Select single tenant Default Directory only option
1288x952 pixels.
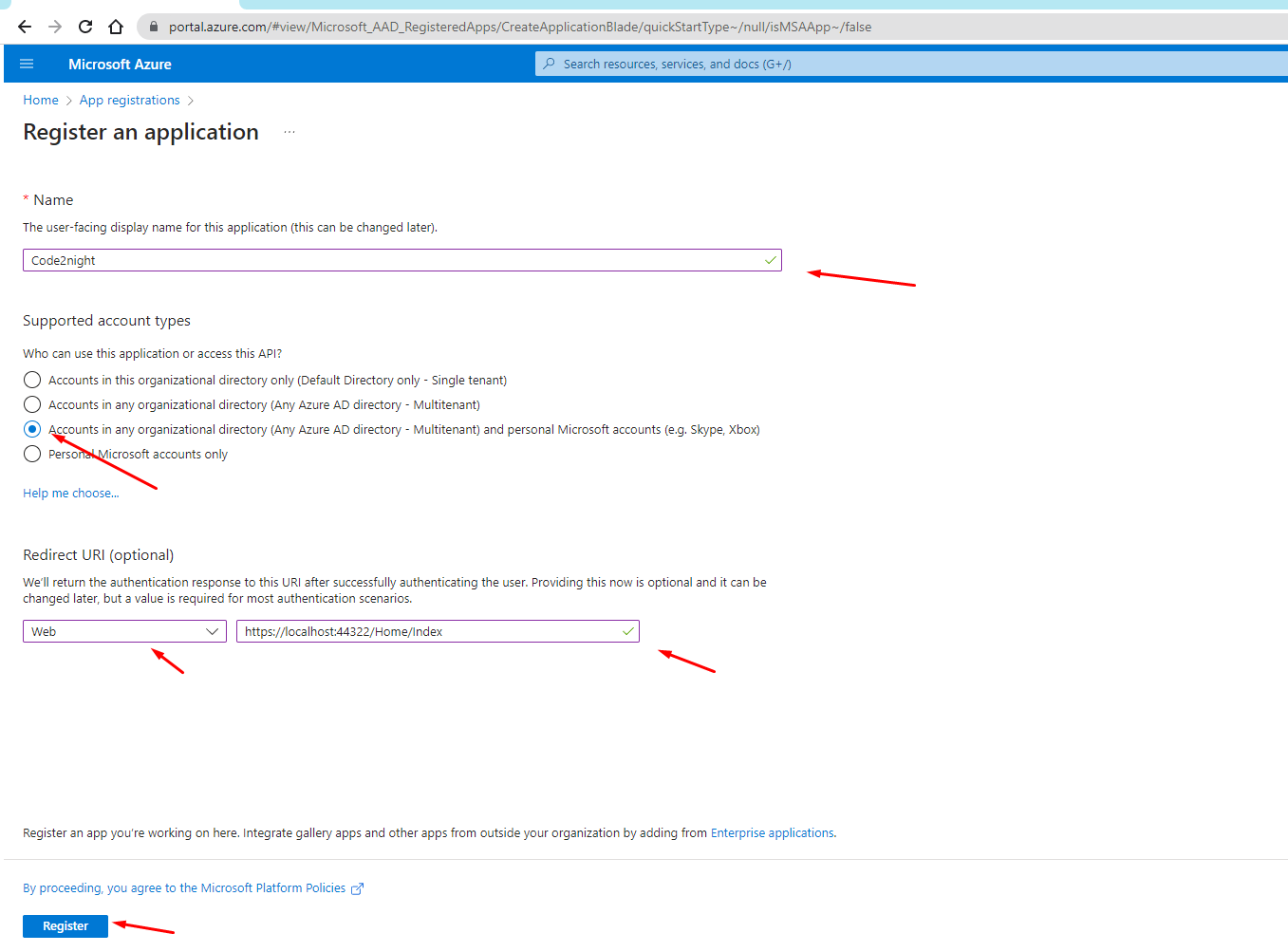[32, 380]
